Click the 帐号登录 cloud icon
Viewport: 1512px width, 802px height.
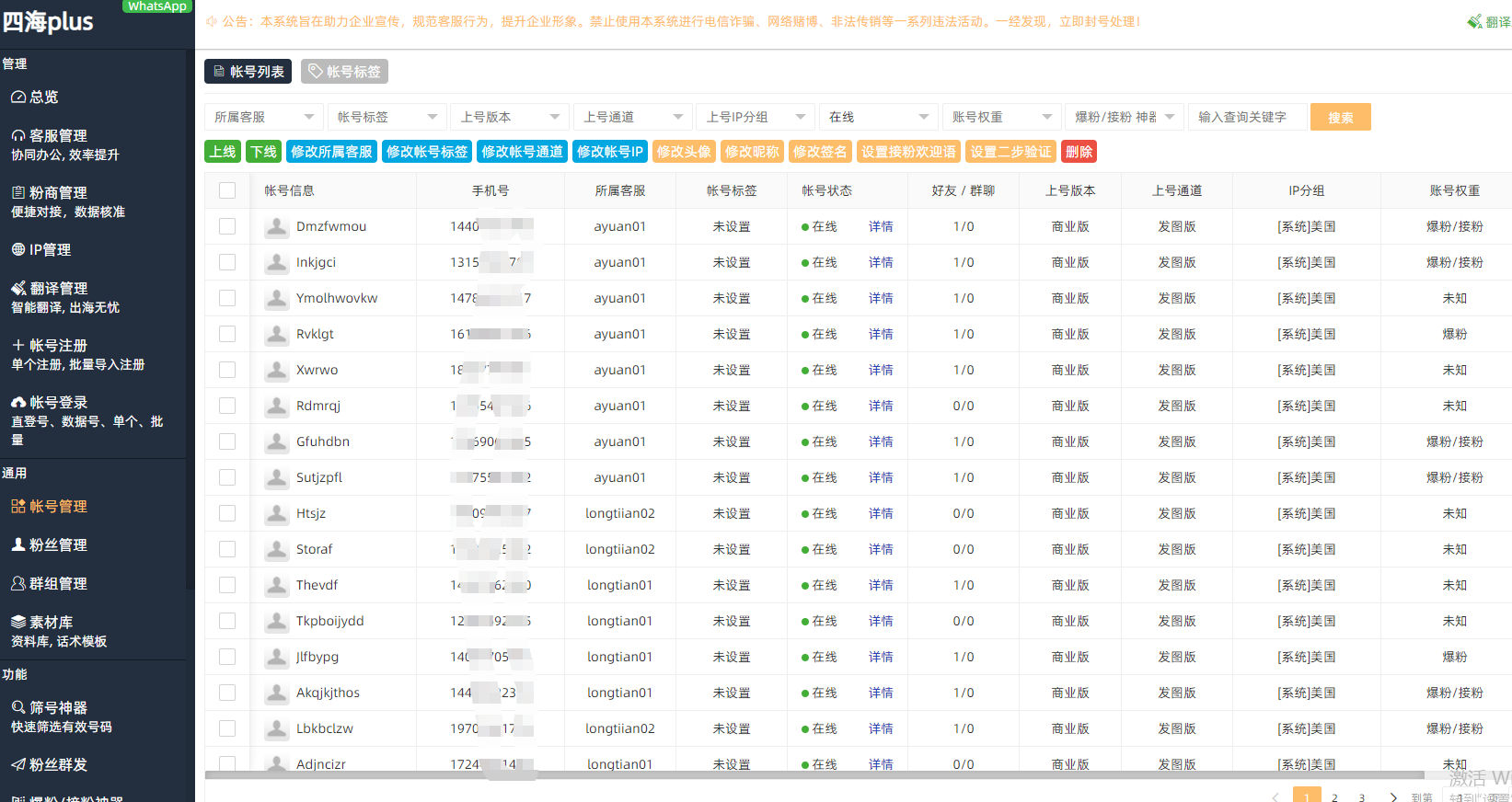(x=17, y=402)
